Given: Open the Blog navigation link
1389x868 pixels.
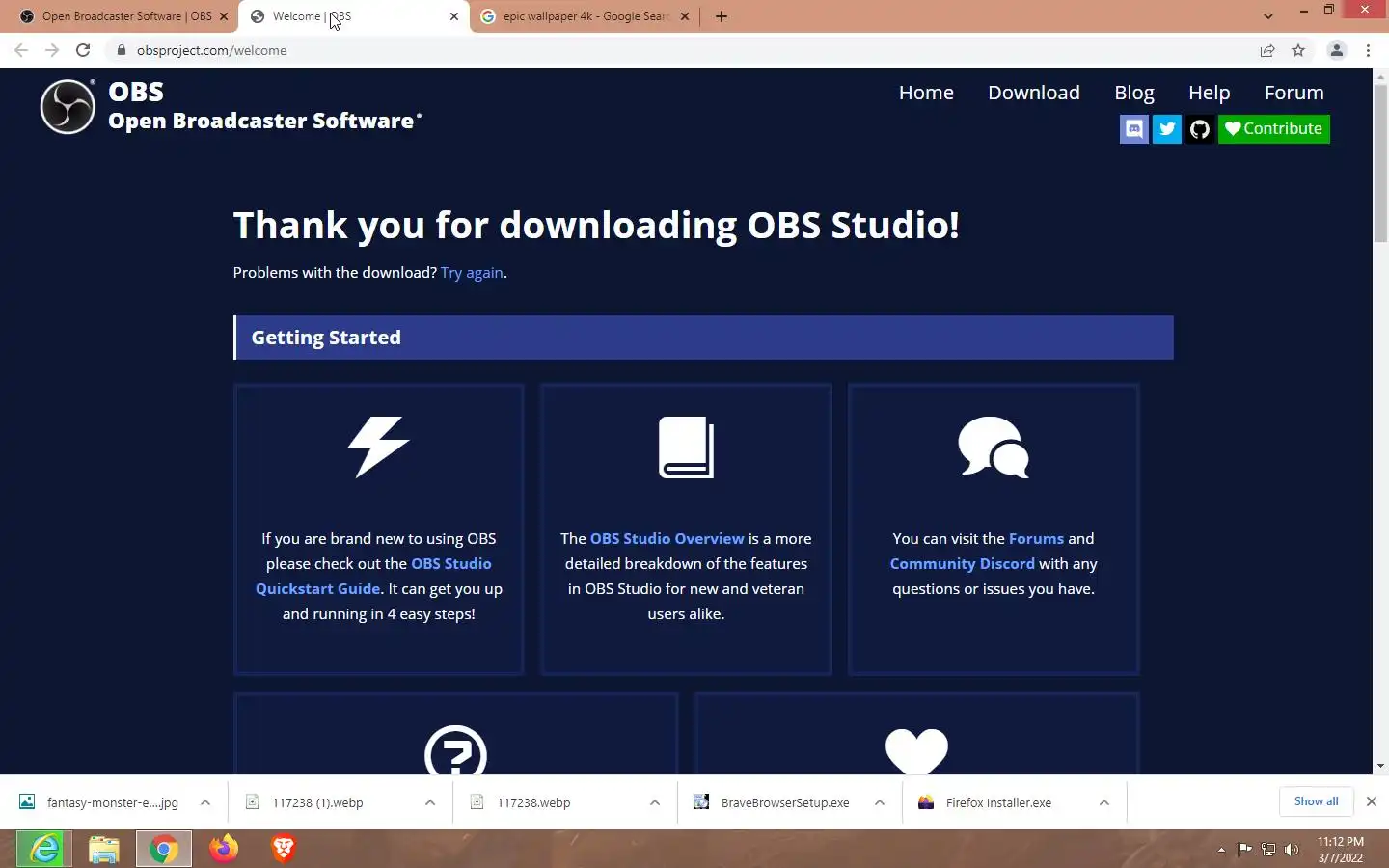Looking at the screenshot, I should point(1134,93).
